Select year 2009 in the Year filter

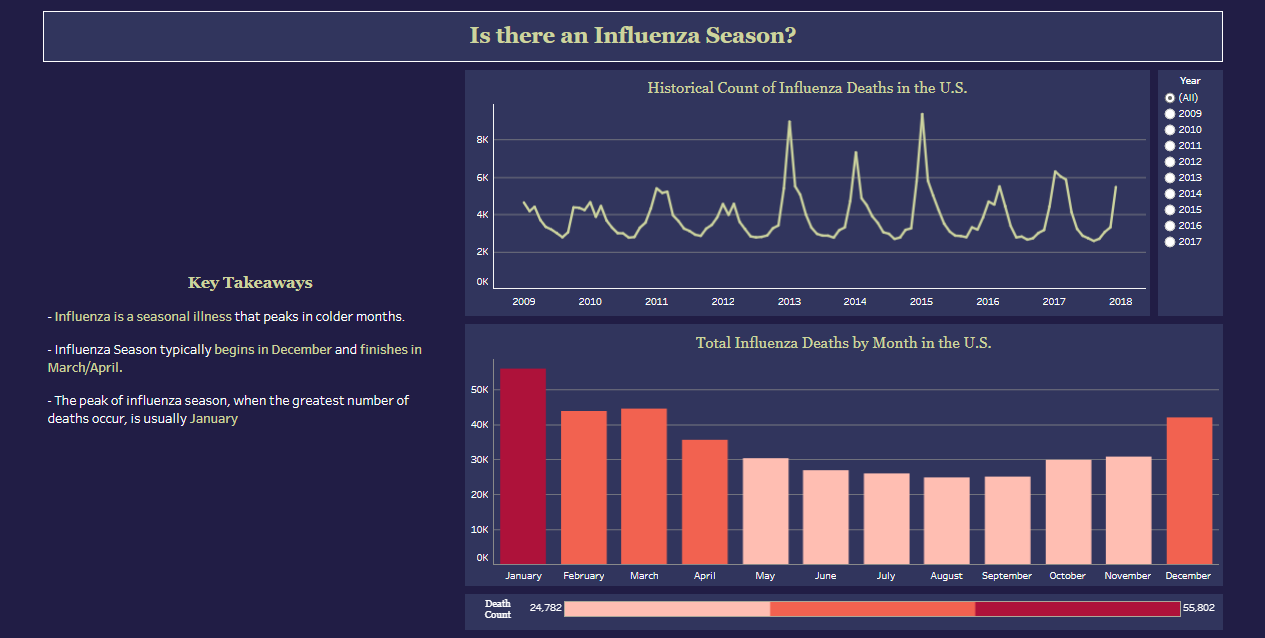pos(1170,113)
